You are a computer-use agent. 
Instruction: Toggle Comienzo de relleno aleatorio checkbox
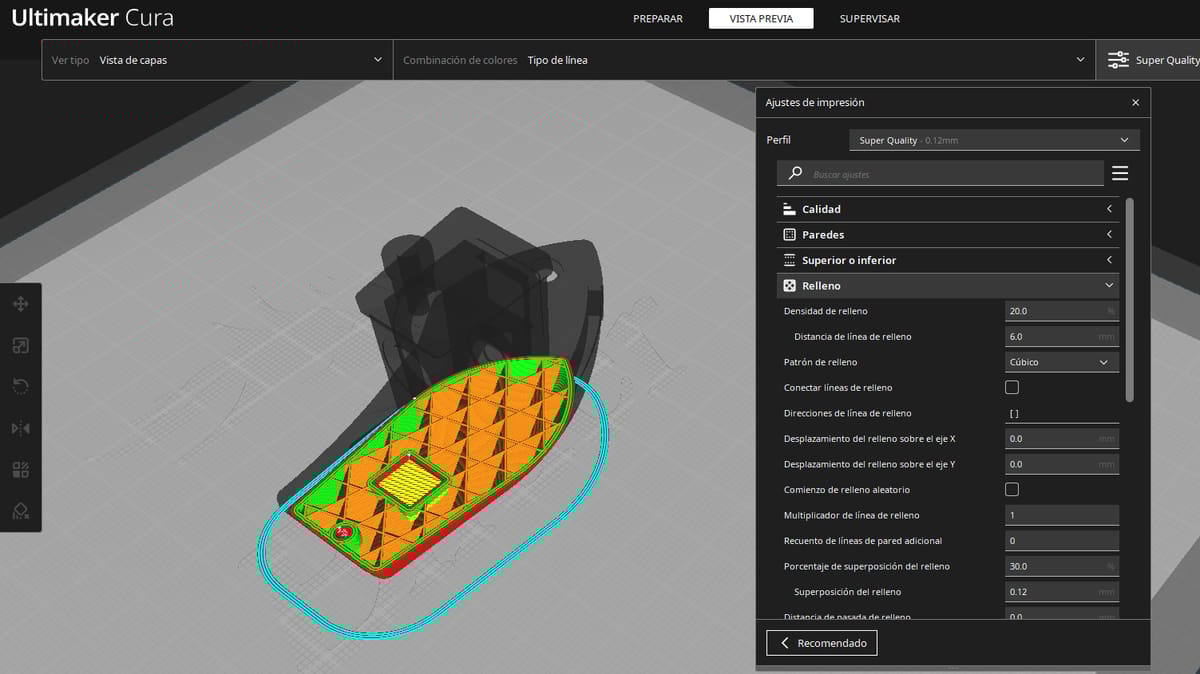(1012, 489)
